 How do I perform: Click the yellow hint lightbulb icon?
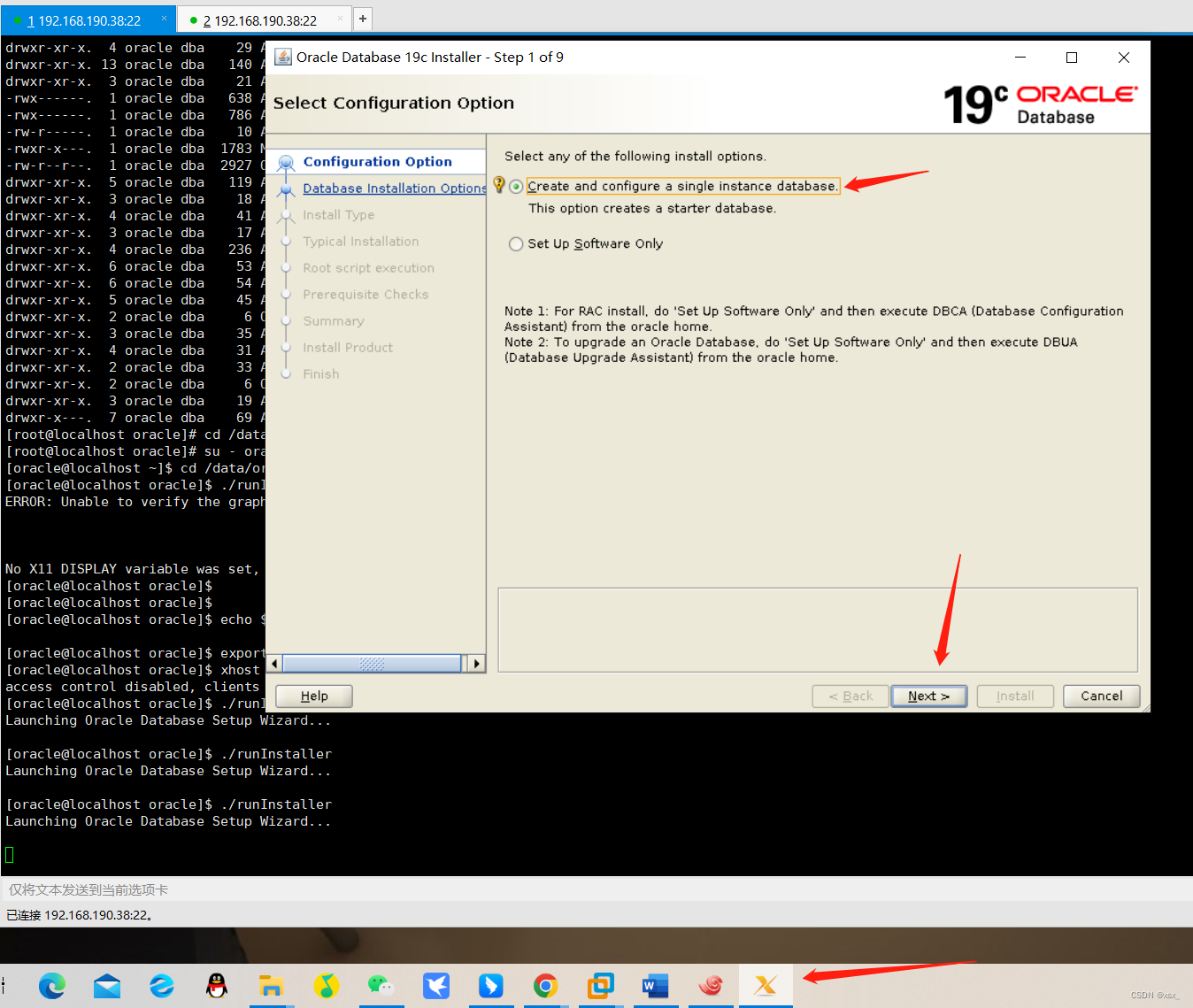click(498, 185)
